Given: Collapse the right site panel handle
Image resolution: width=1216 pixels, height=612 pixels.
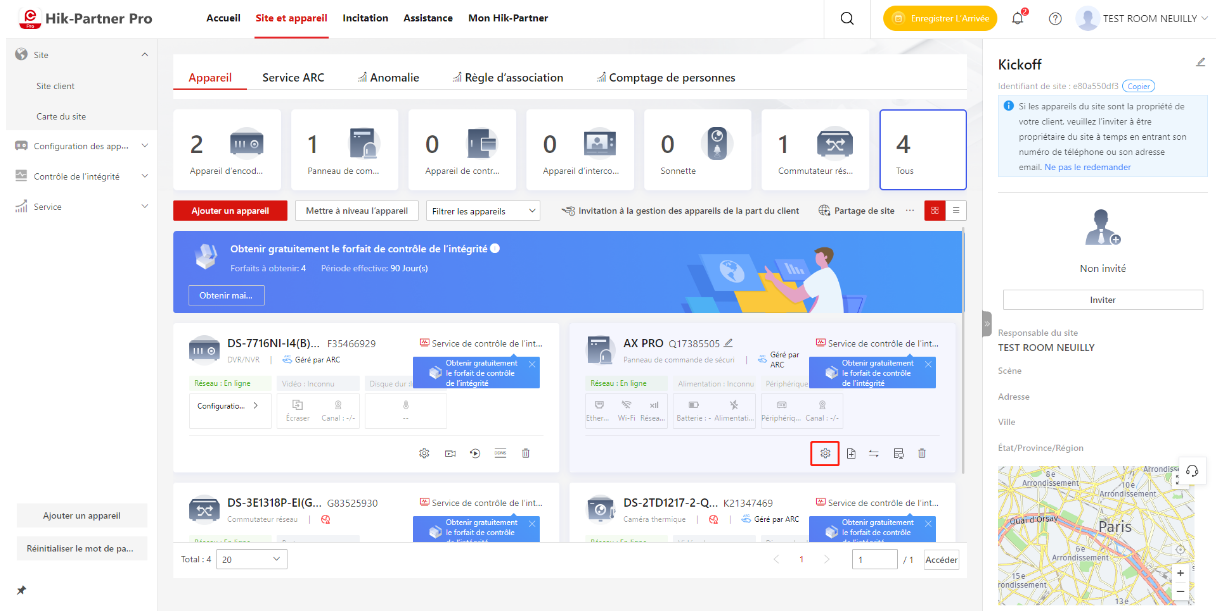Looking at the screenshot, I should 986,324.
